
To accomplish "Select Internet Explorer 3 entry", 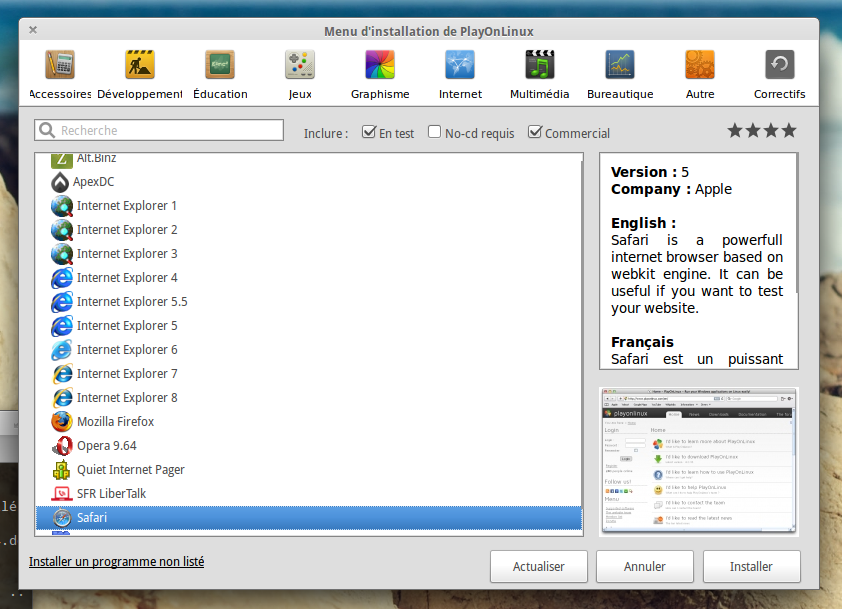I will point(309,253).
